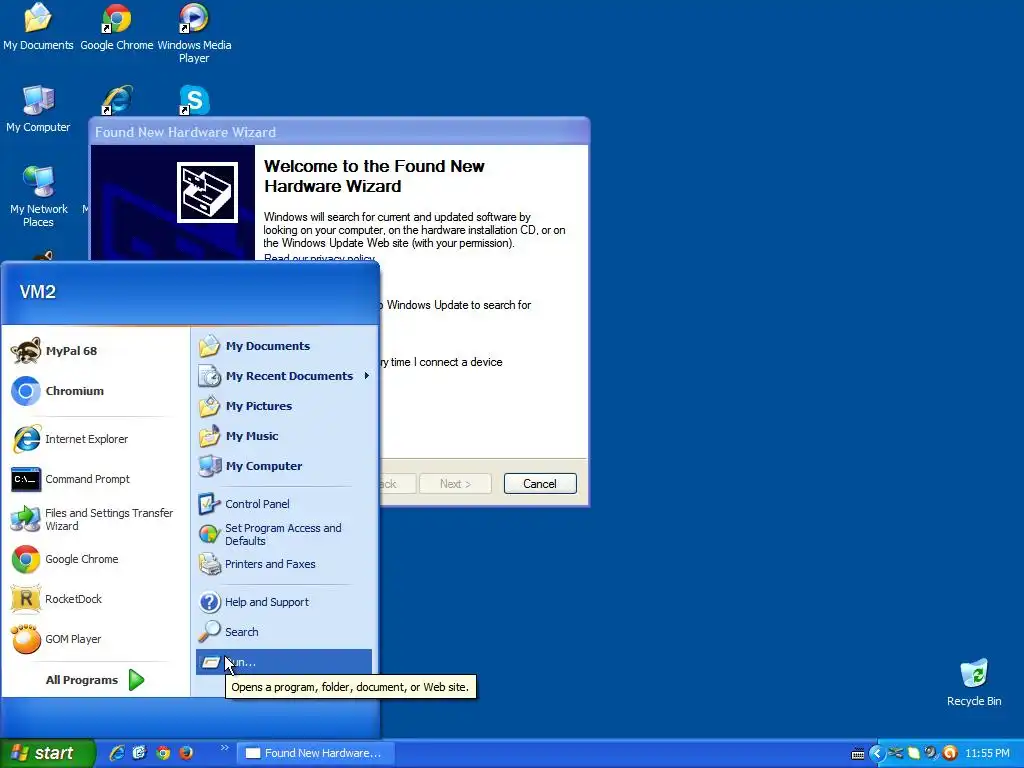The image size is (1024, 768).
Task: Click the system clock showing 11:55 PM
Action: [987, 754]
